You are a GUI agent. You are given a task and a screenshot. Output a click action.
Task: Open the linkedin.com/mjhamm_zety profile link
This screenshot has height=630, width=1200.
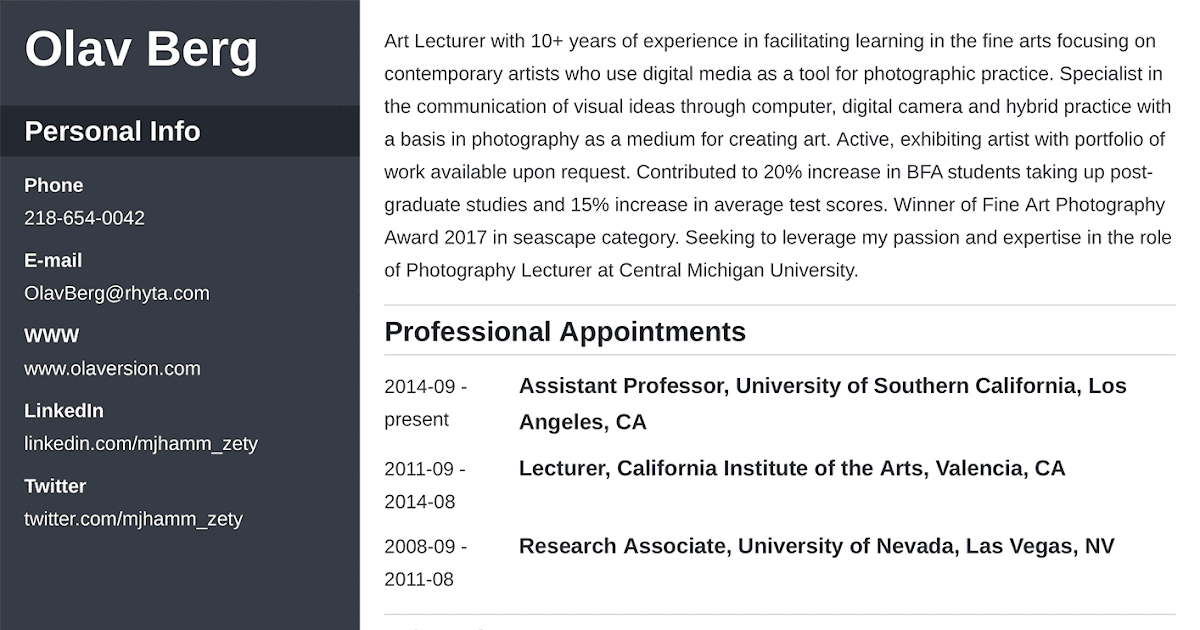point(140,443)
